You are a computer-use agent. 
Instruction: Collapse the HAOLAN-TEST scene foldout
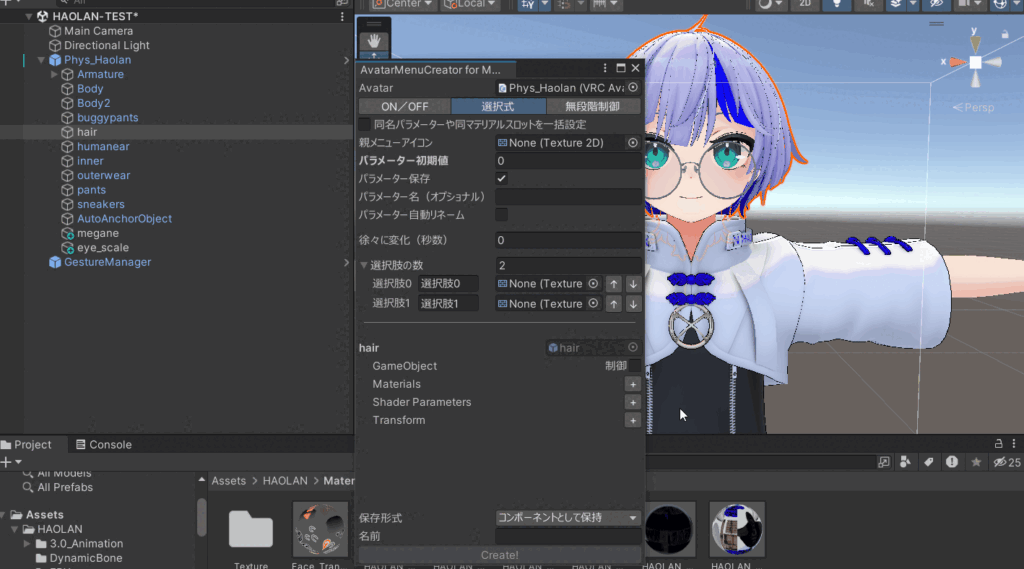[29, 16]
